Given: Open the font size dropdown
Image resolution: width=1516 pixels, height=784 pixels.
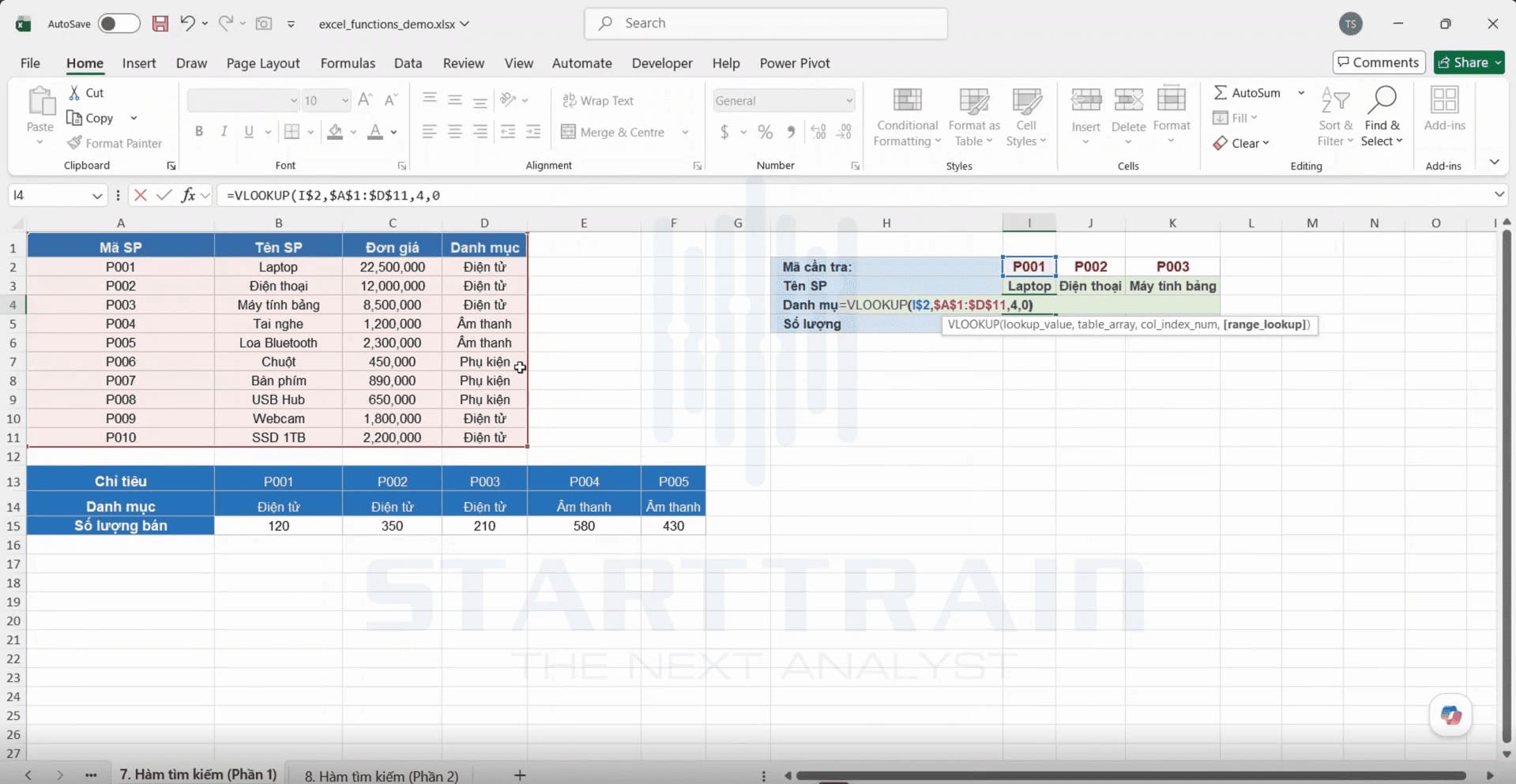Looking at the screenshot, I should pos(345,100).
